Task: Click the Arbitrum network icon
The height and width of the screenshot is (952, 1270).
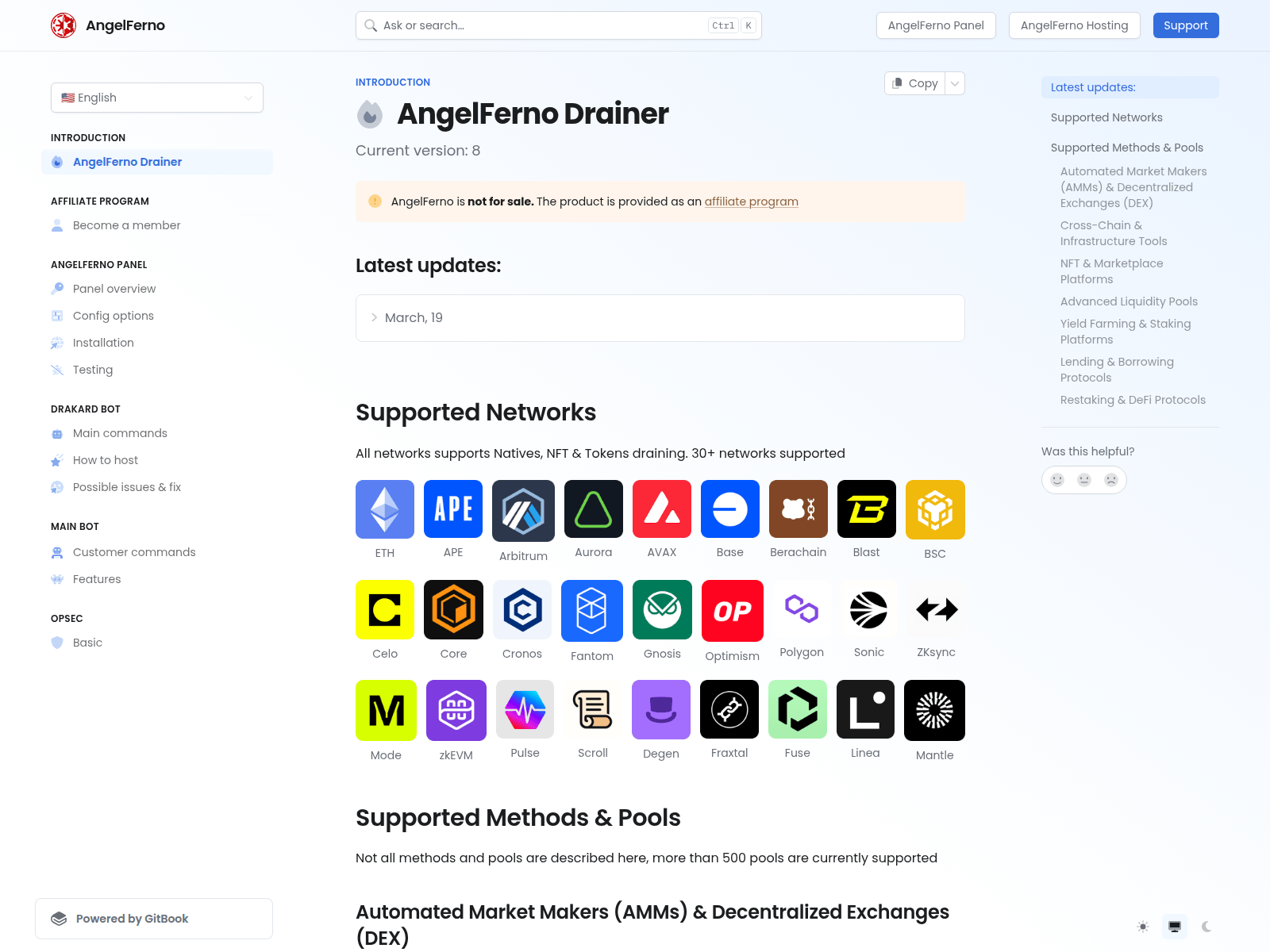Action: [x=523, y=511]
